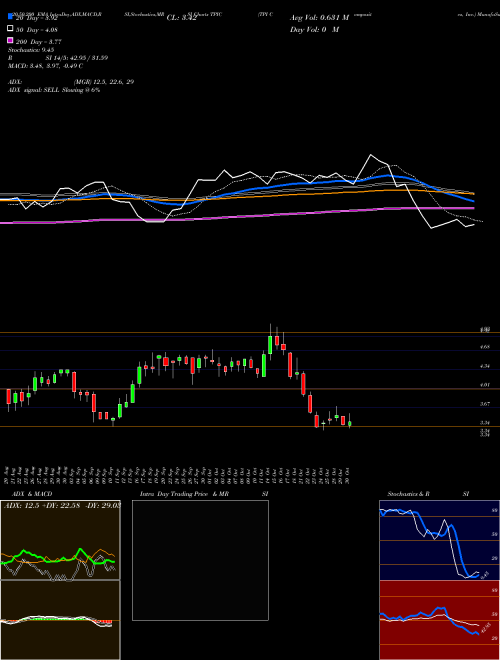Screen dimensions: 500x660
Task: Click the last green candlestick on the chart
Action: pos(350,424)
